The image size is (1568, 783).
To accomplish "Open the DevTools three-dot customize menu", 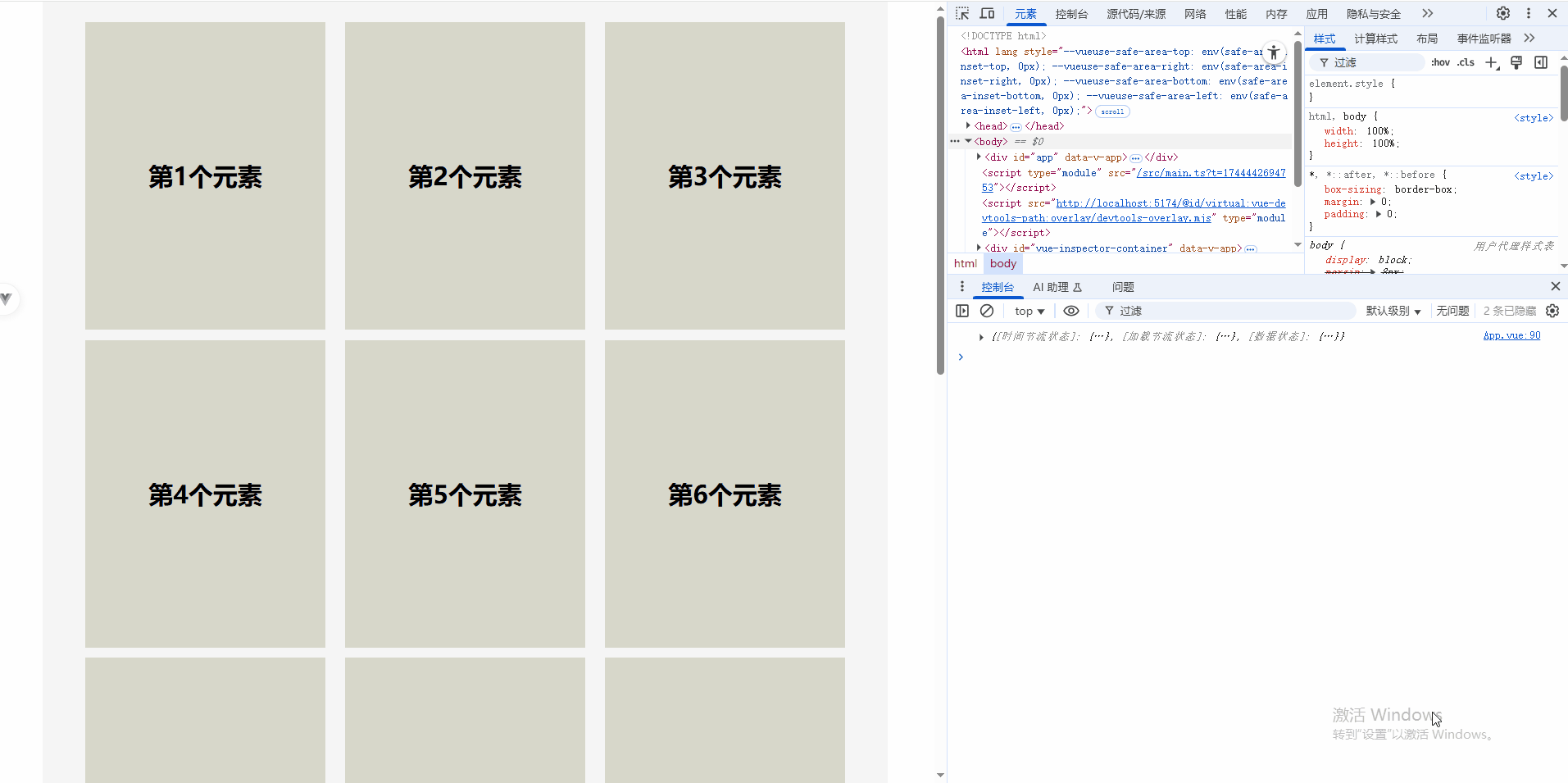I will [x=1529, y=13].
